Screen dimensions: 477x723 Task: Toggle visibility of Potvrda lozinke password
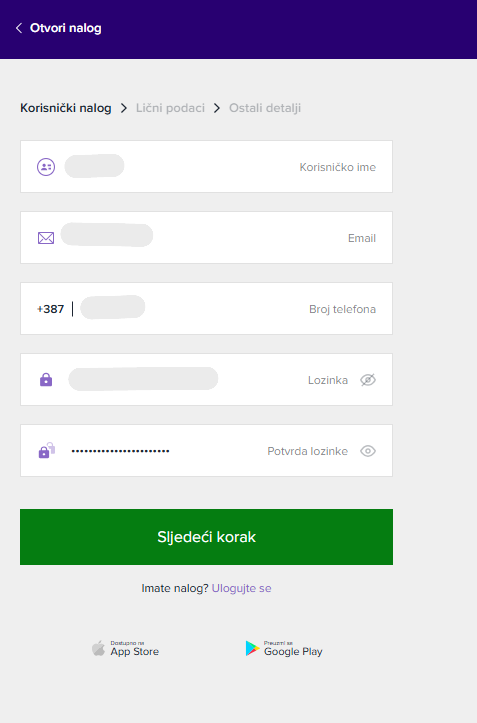[x=368, y=451]
